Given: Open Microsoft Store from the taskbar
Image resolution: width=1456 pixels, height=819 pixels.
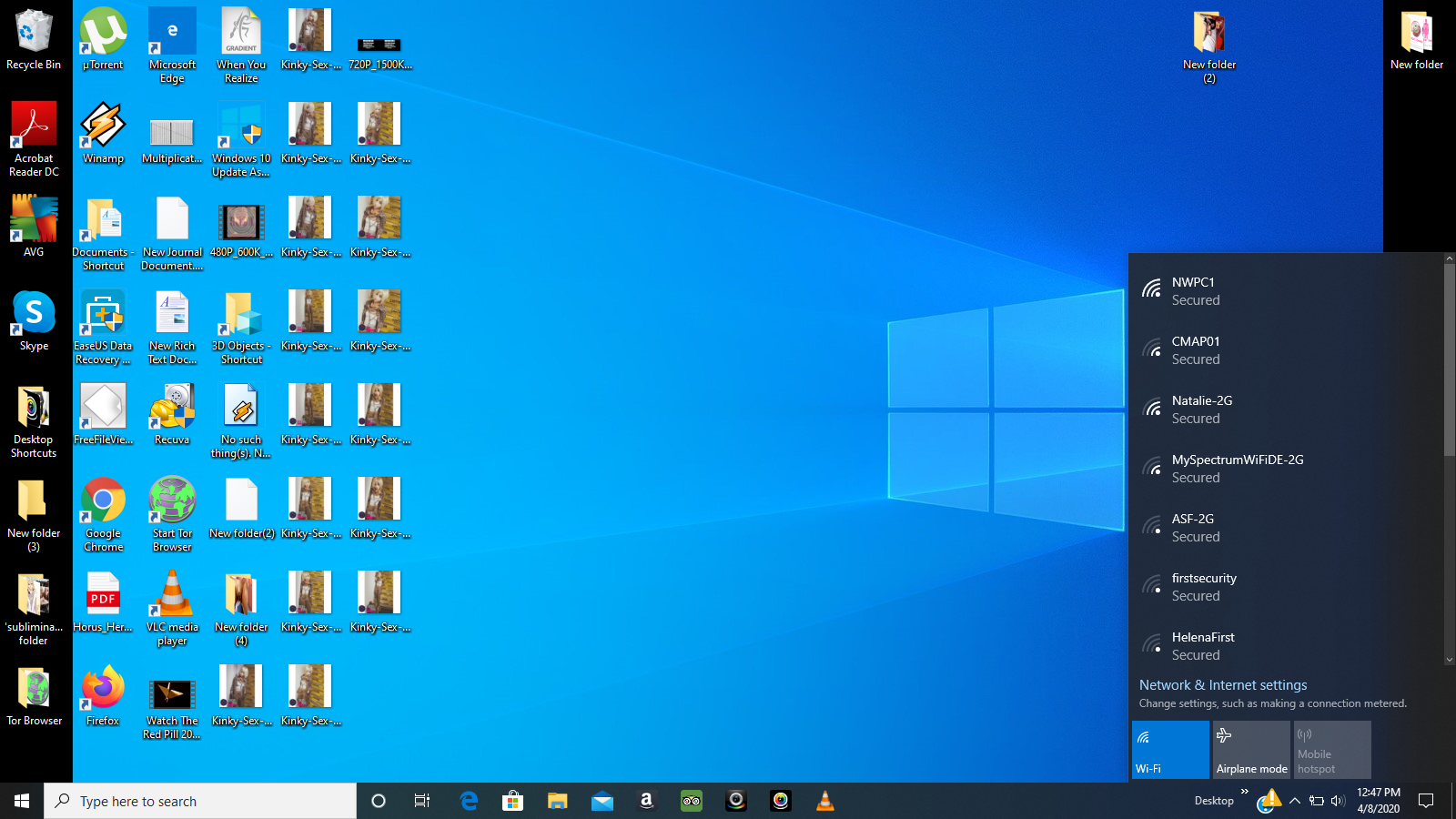Looking at the screenshot, I should (x=513, y=801).
